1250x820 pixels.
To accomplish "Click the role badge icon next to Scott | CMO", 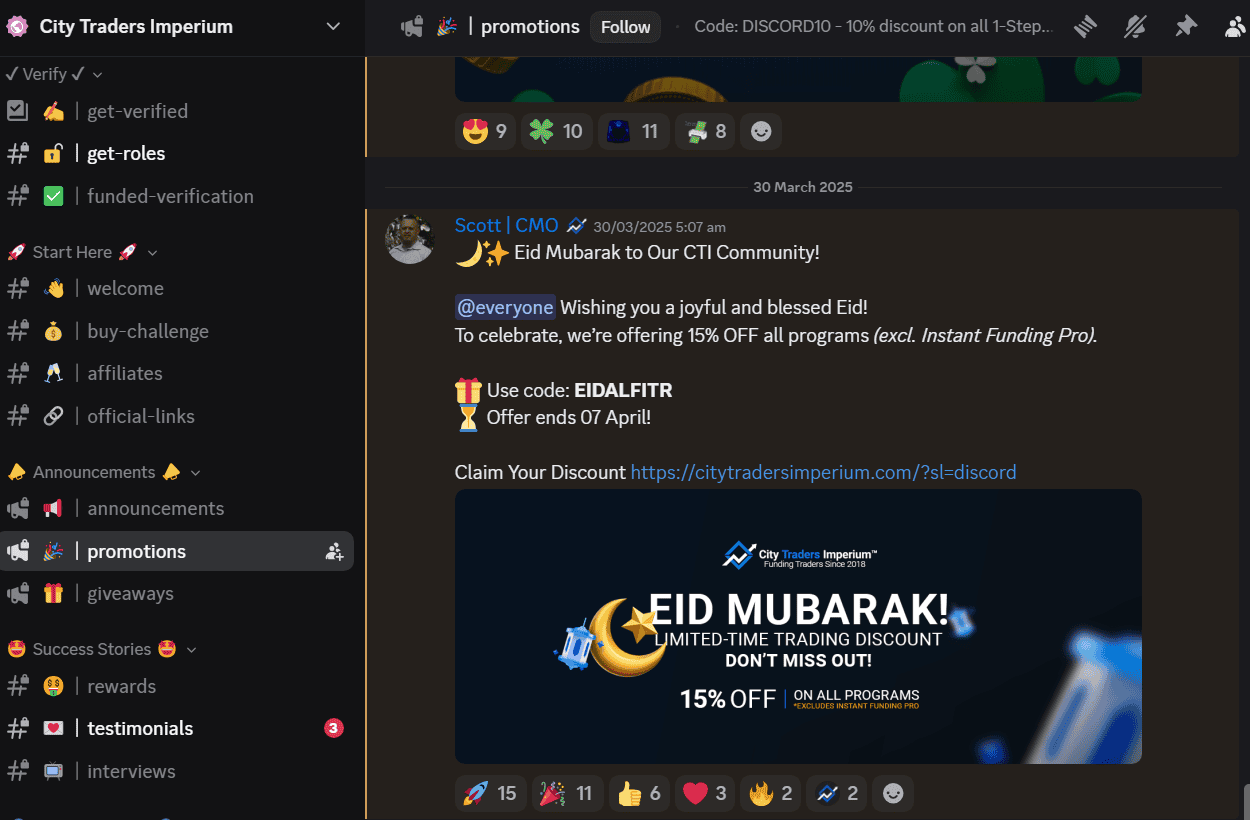I will click(577, 226).
